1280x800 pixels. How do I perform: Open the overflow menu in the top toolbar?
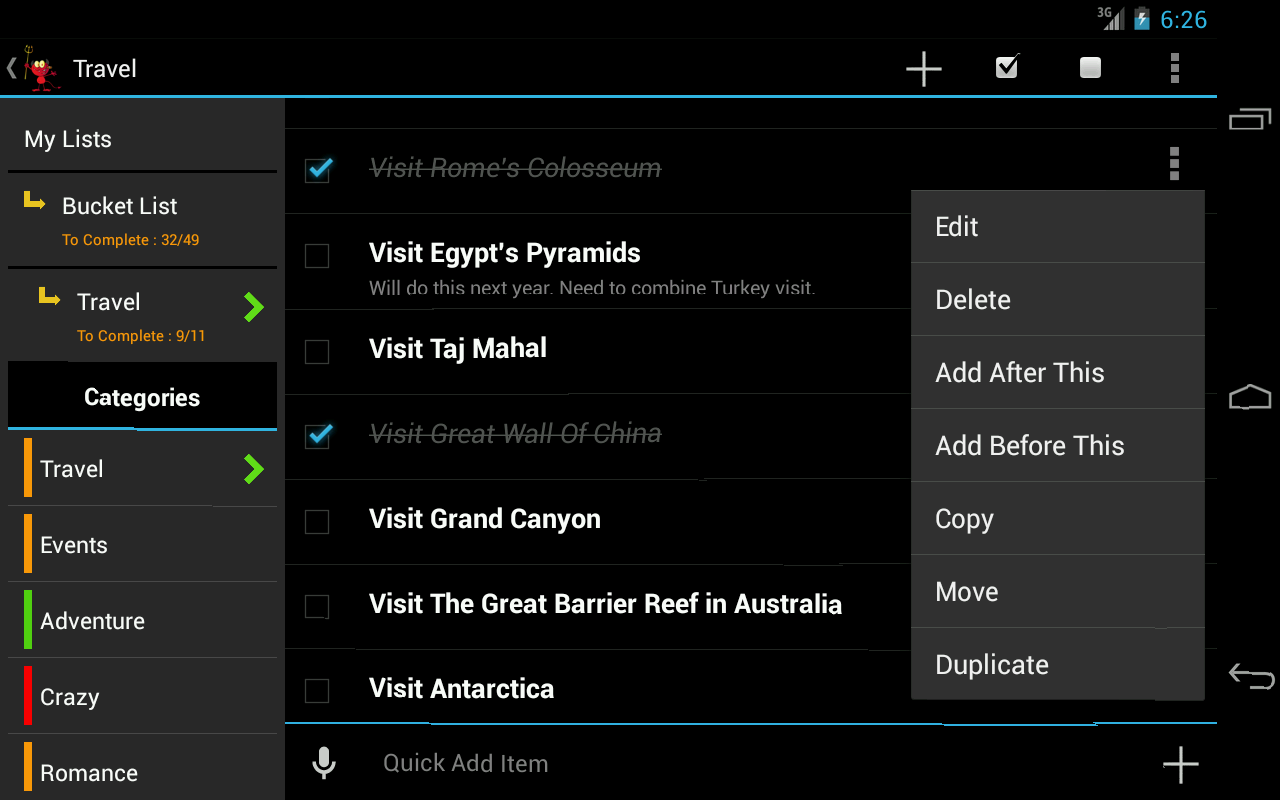click(x=1174, y=68)
